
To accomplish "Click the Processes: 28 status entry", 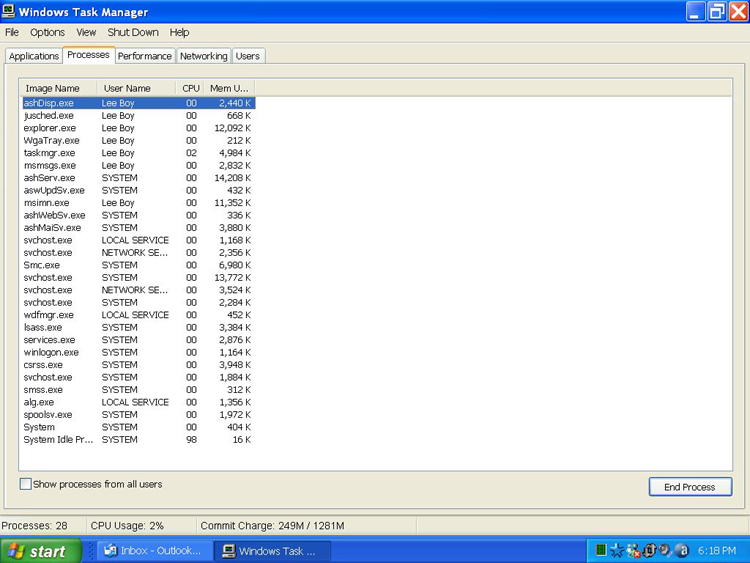I will 34,526.
